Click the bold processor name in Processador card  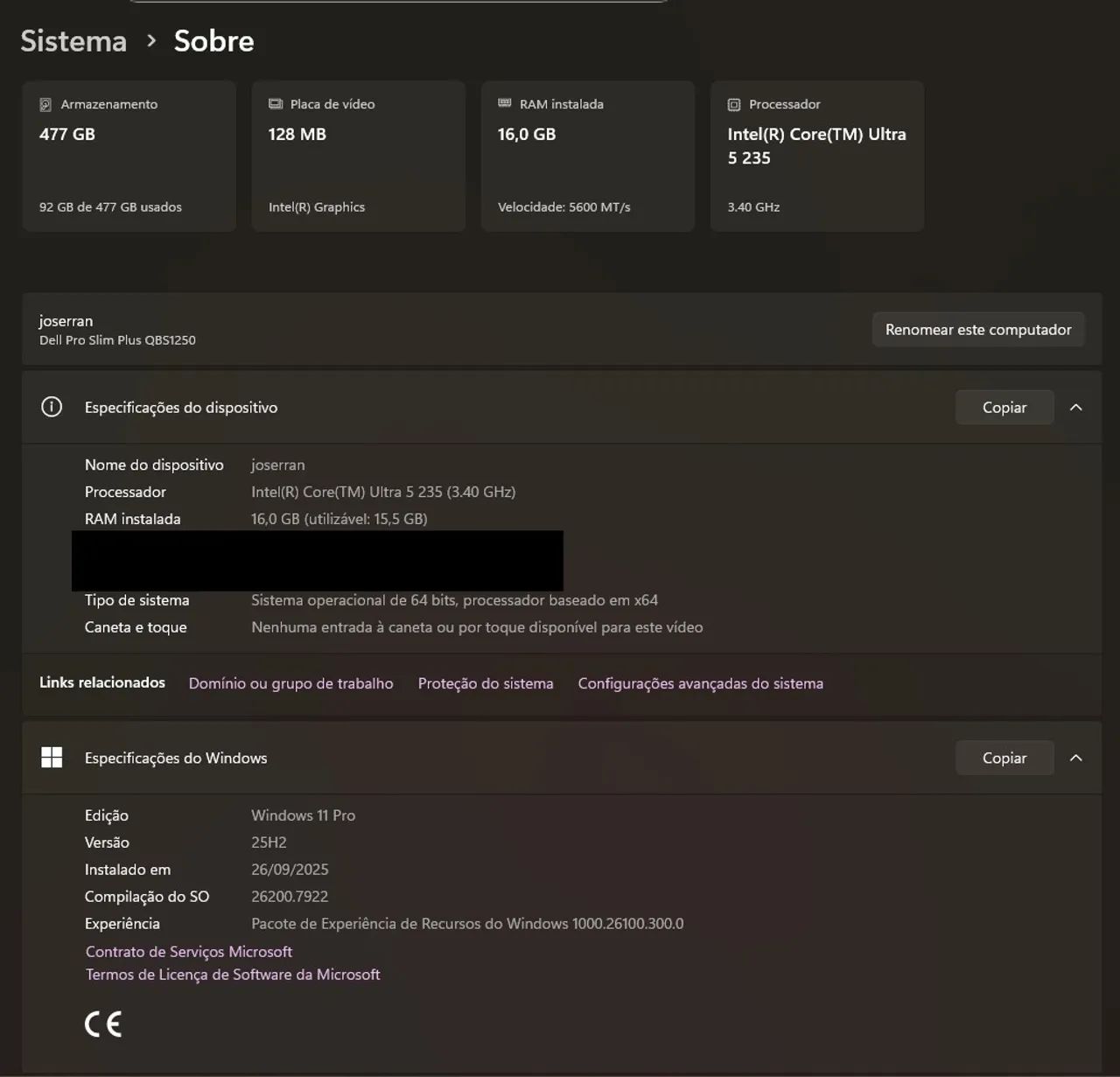(817, 146)
